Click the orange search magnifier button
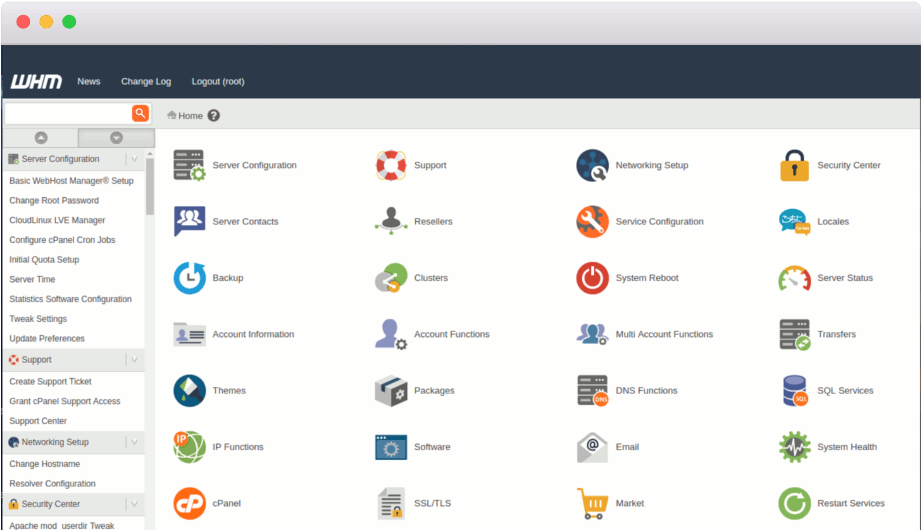The width and height of the screenshot is (921, 530). click(140, 113)
